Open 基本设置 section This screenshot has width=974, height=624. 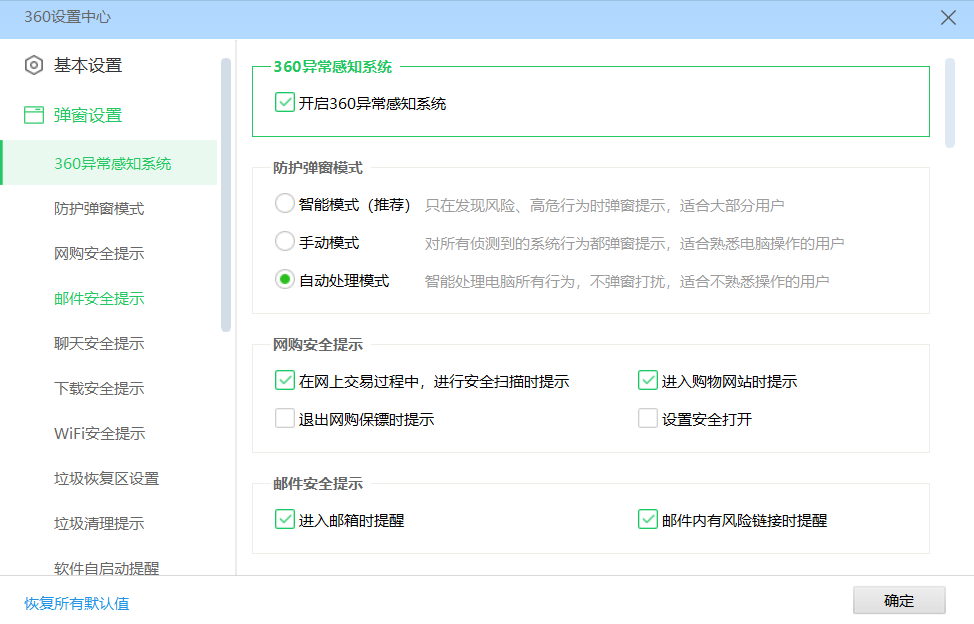point(88,65)
